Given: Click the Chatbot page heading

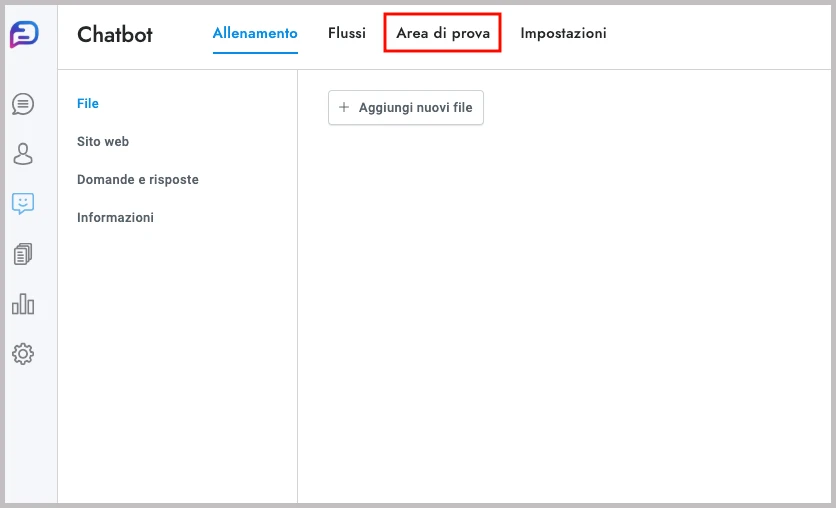Looking at the screenshot, I should [x=115, y=34].
